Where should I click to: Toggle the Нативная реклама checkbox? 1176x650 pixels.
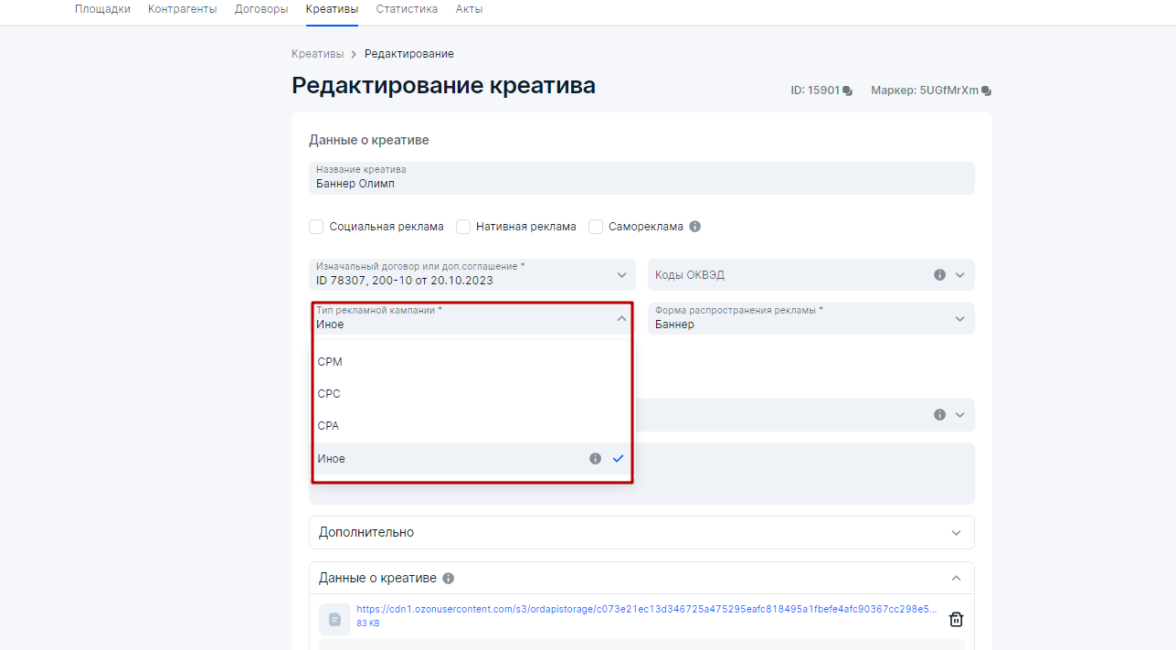click(463, 227)
